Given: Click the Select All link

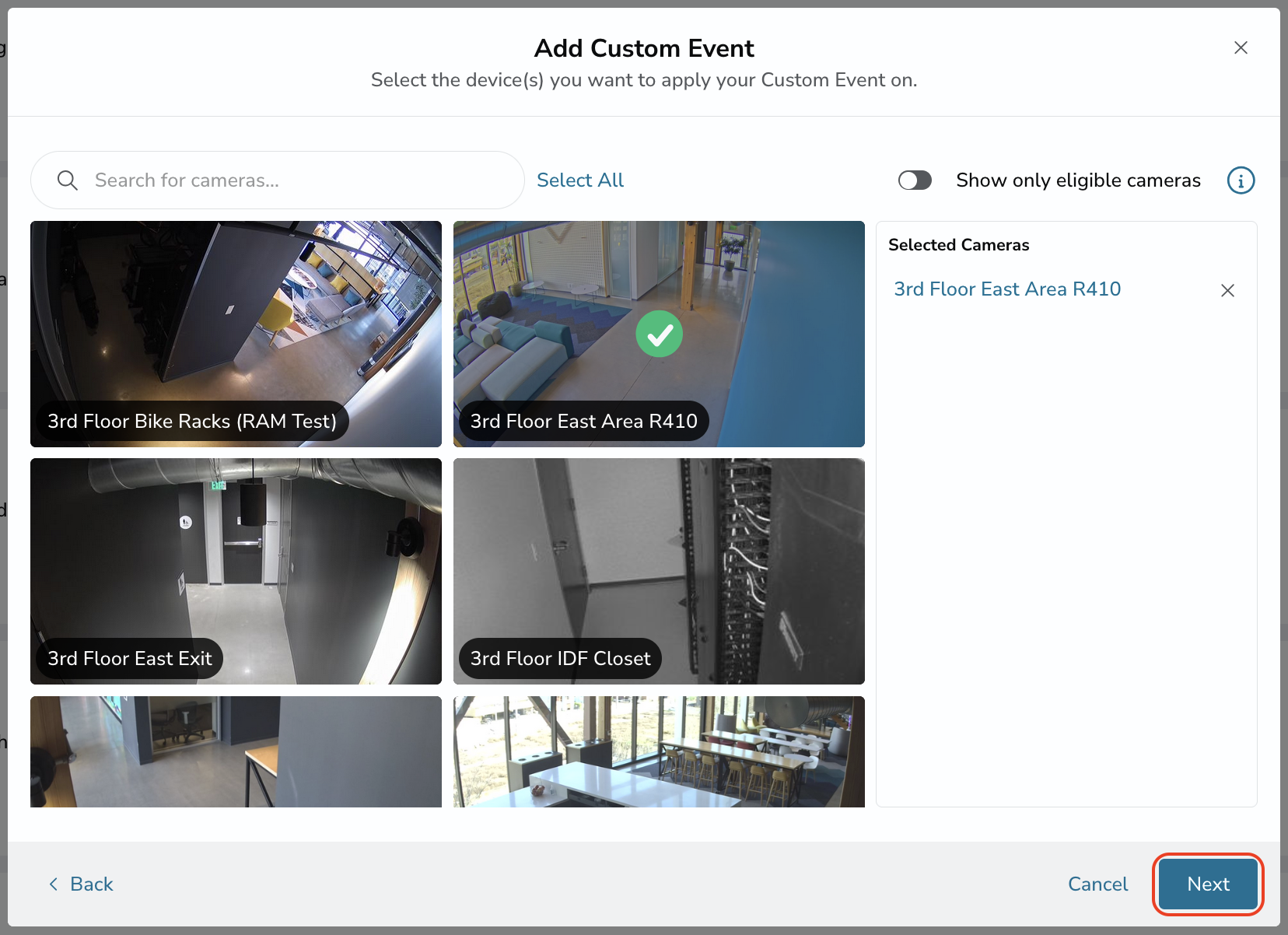Looking at the screenshot, I should tap(580, 180).
